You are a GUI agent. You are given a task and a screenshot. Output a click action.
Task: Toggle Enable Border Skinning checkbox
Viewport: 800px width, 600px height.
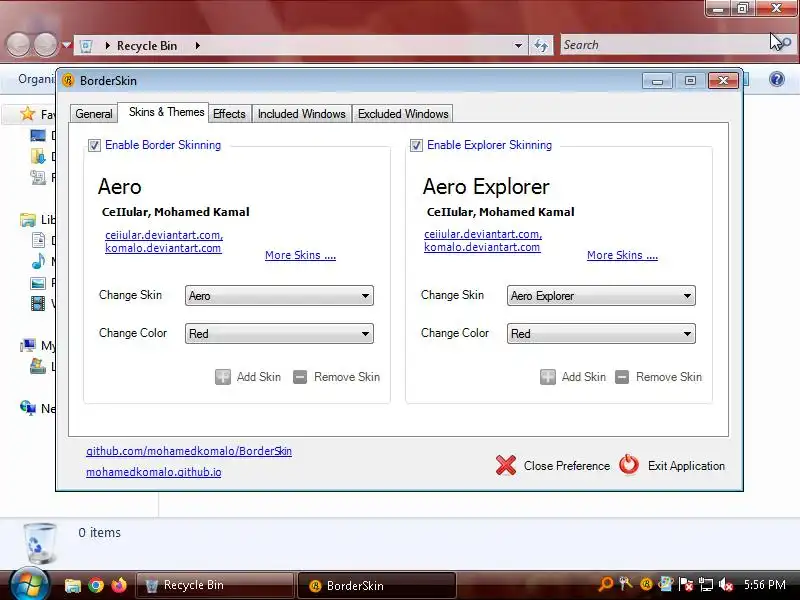point(94,145)
